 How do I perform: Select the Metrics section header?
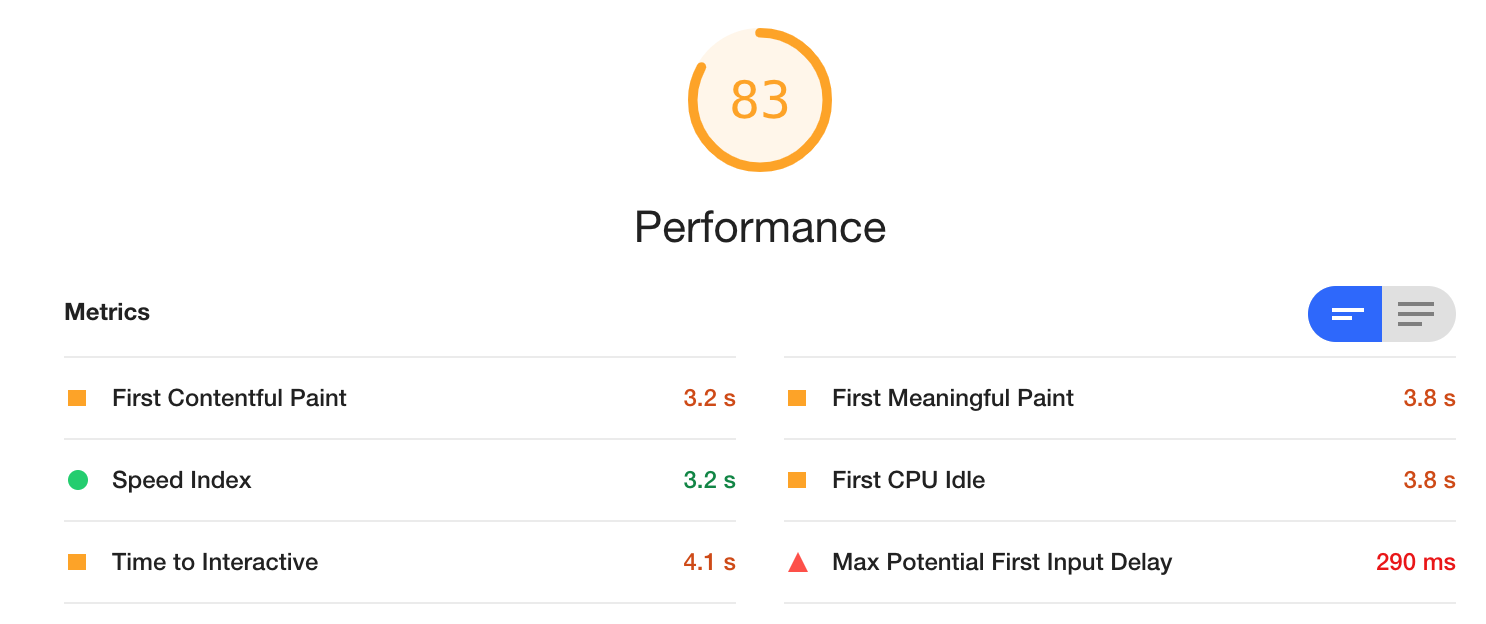click(107, 311)
